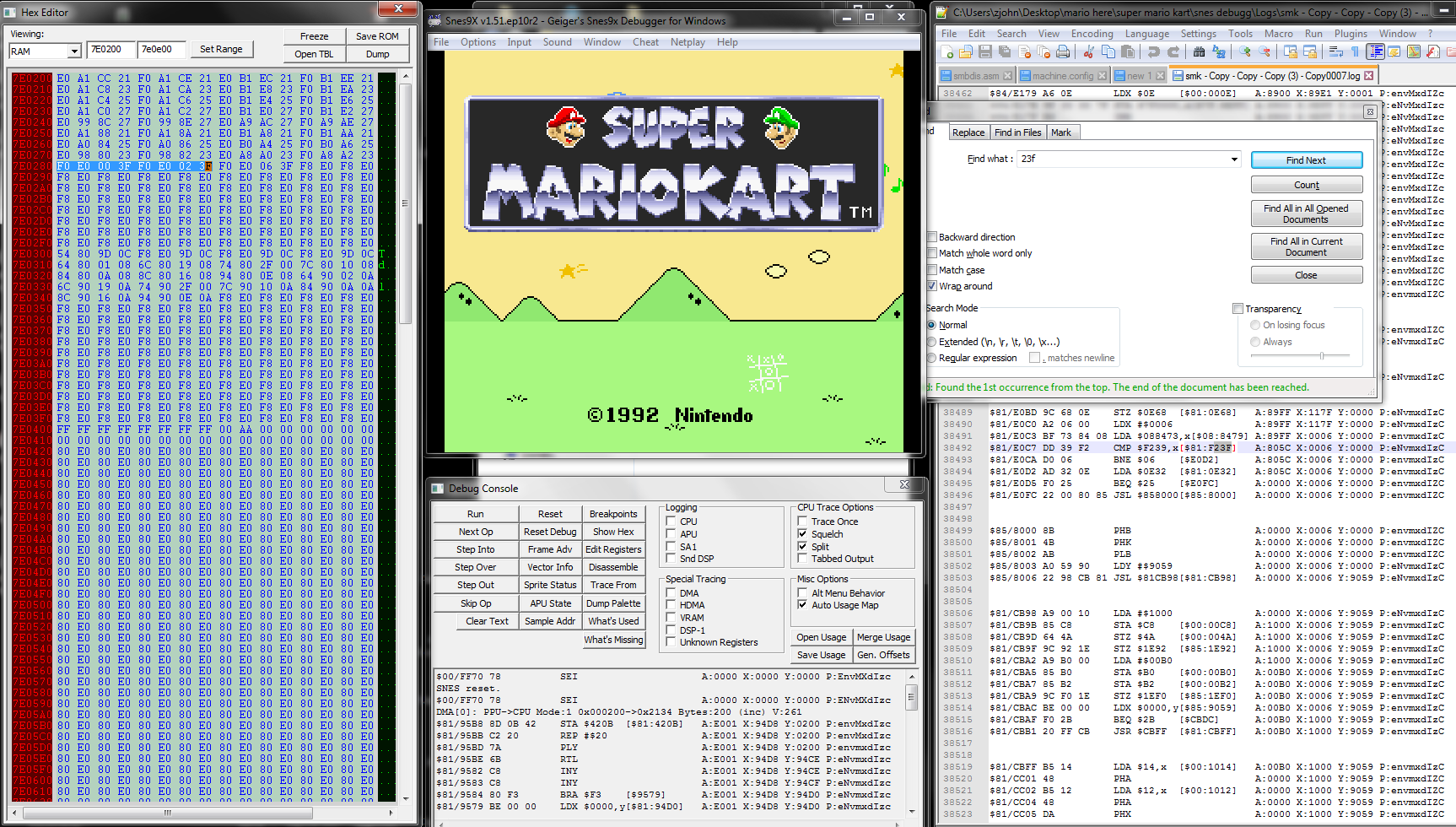Switch to the Find in Files tab
This screenshot has width=1456, height=827.
(x=1017, y=132)
